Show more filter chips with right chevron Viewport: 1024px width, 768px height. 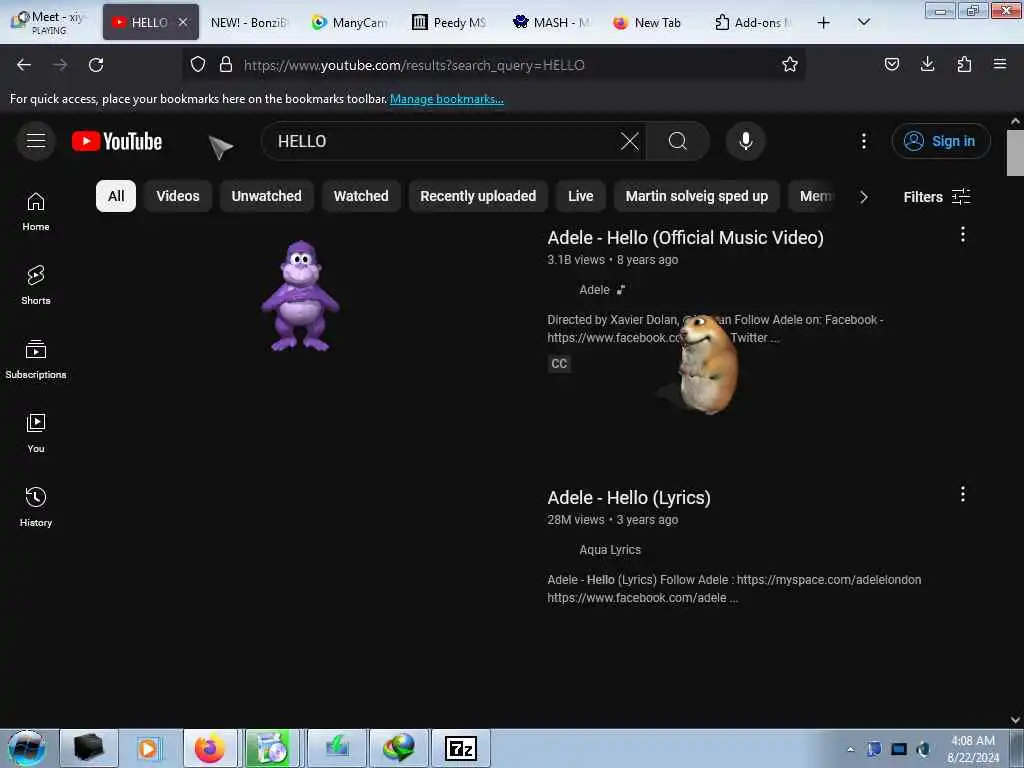863,197
